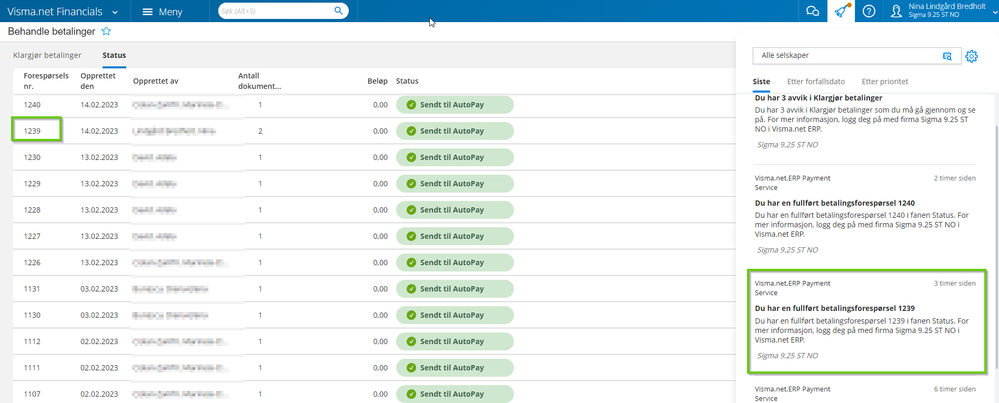Viewport: 999px width, 403px height.
Task: Toggle the notifications bell icon
Action: [x=842, y=11]
